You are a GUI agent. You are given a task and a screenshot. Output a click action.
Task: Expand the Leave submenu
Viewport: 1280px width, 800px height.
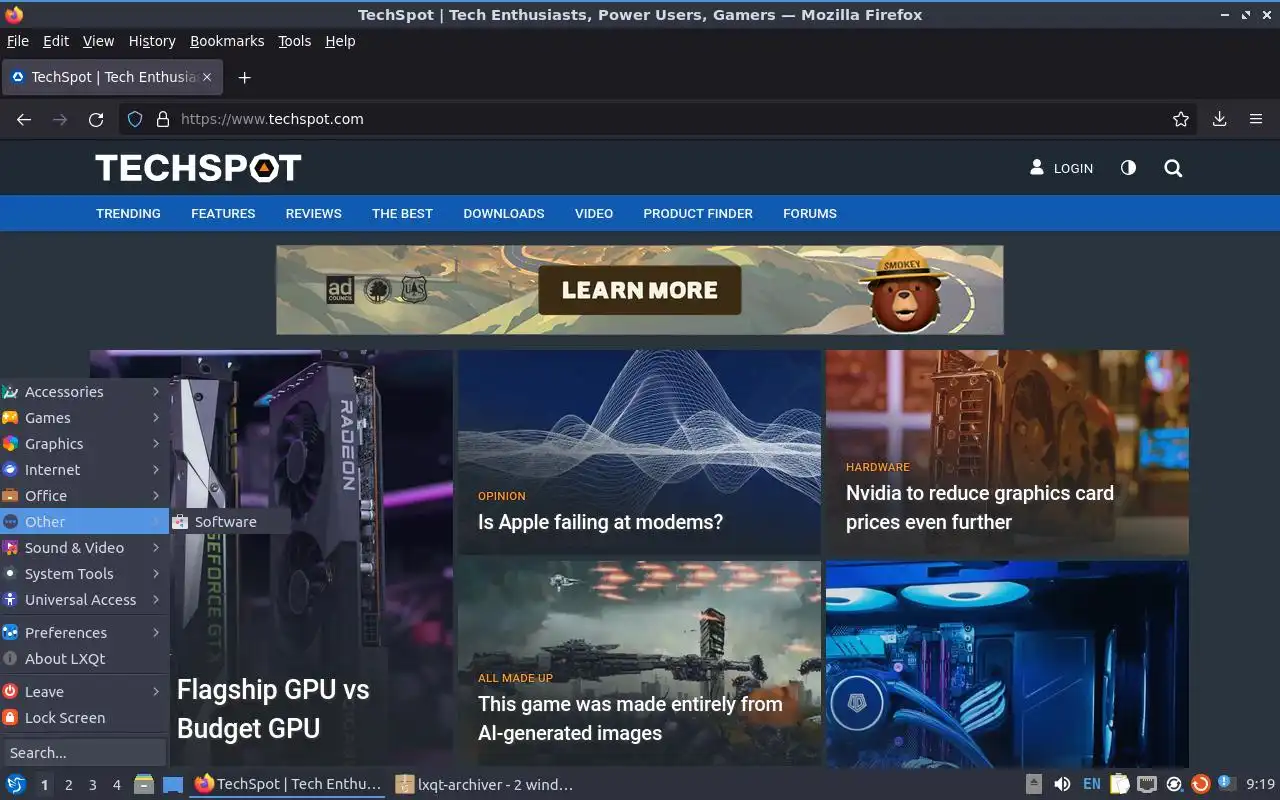pyautogui.click(x=84, y=692)
